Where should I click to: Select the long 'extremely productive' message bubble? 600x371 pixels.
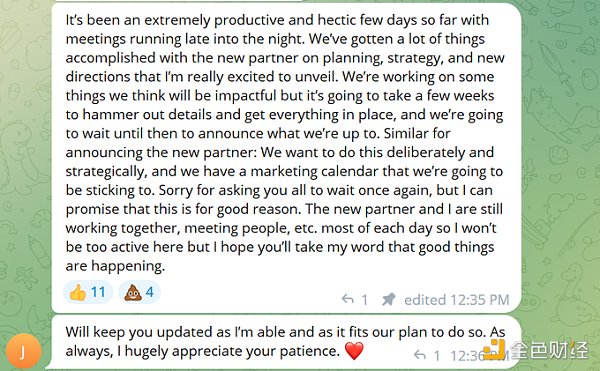(286, 158)
